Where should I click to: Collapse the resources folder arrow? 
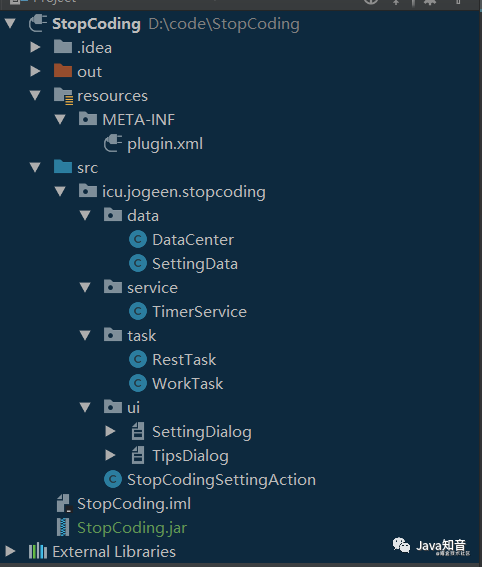[35, 95]
